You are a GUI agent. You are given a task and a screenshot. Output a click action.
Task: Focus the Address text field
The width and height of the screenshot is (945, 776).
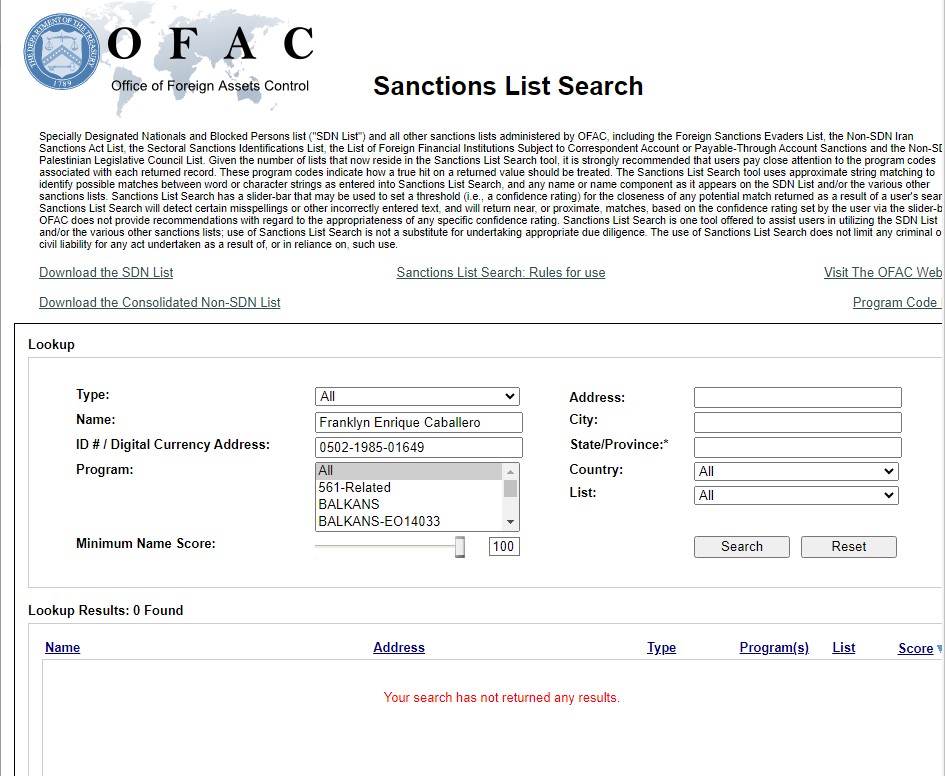[797, 397]
